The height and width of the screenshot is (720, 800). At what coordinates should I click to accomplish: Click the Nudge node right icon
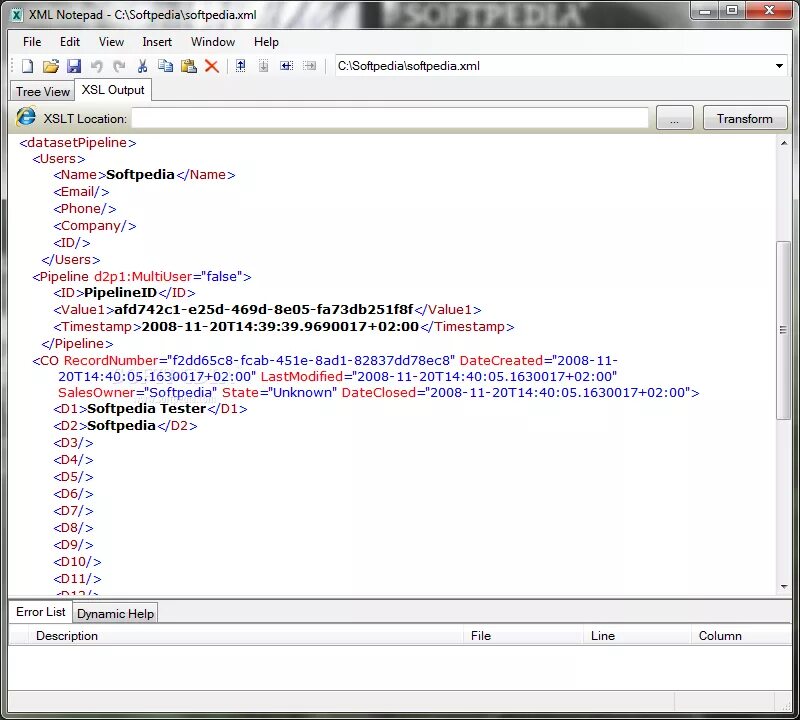pyautogui.click(x=309, y=66)
